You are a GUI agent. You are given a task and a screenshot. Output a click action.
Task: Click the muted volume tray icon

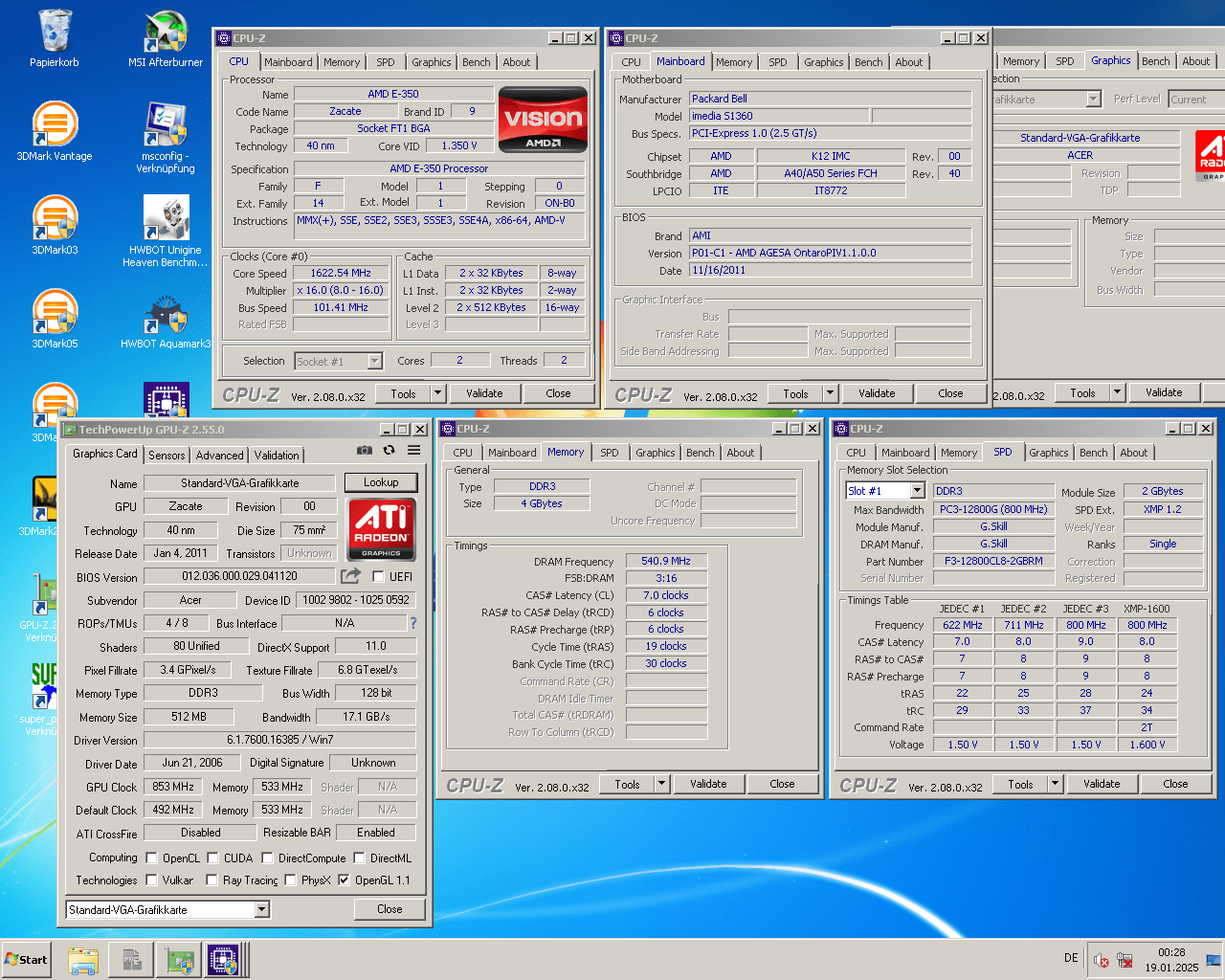(x=1101, y=960)
